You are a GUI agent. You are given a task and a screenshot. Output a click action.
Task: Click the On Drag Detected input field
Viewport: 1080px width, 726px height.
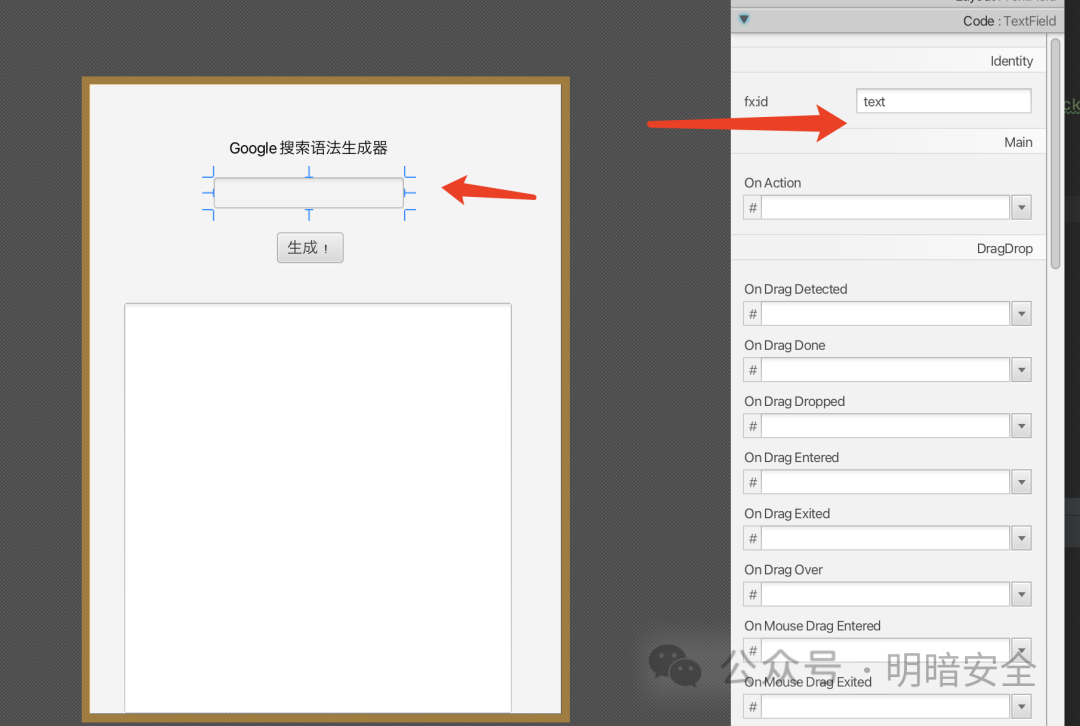click(885, 313)
